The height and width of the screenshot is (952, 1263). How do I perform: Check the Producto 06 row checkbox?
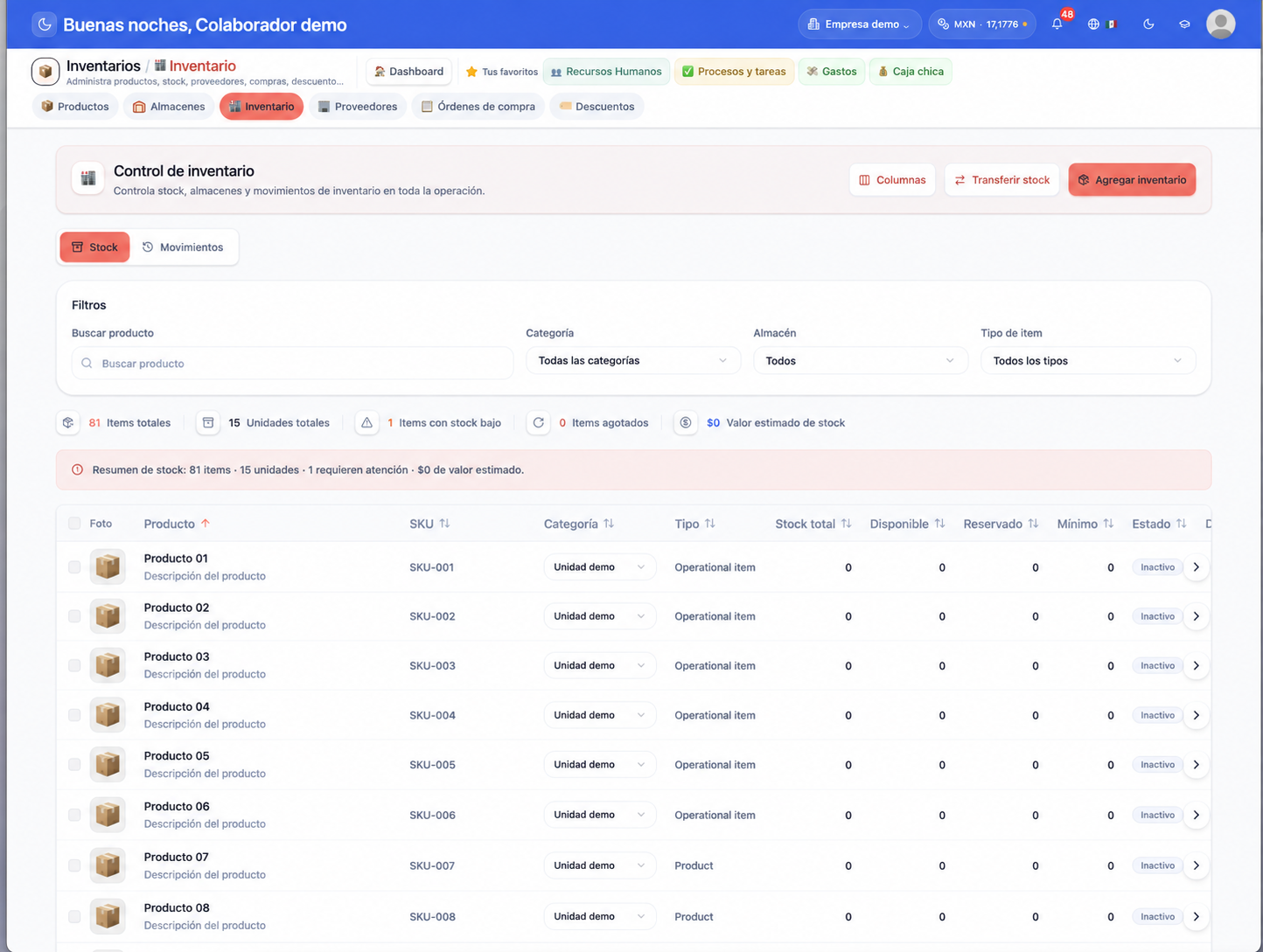pos(74,815)
